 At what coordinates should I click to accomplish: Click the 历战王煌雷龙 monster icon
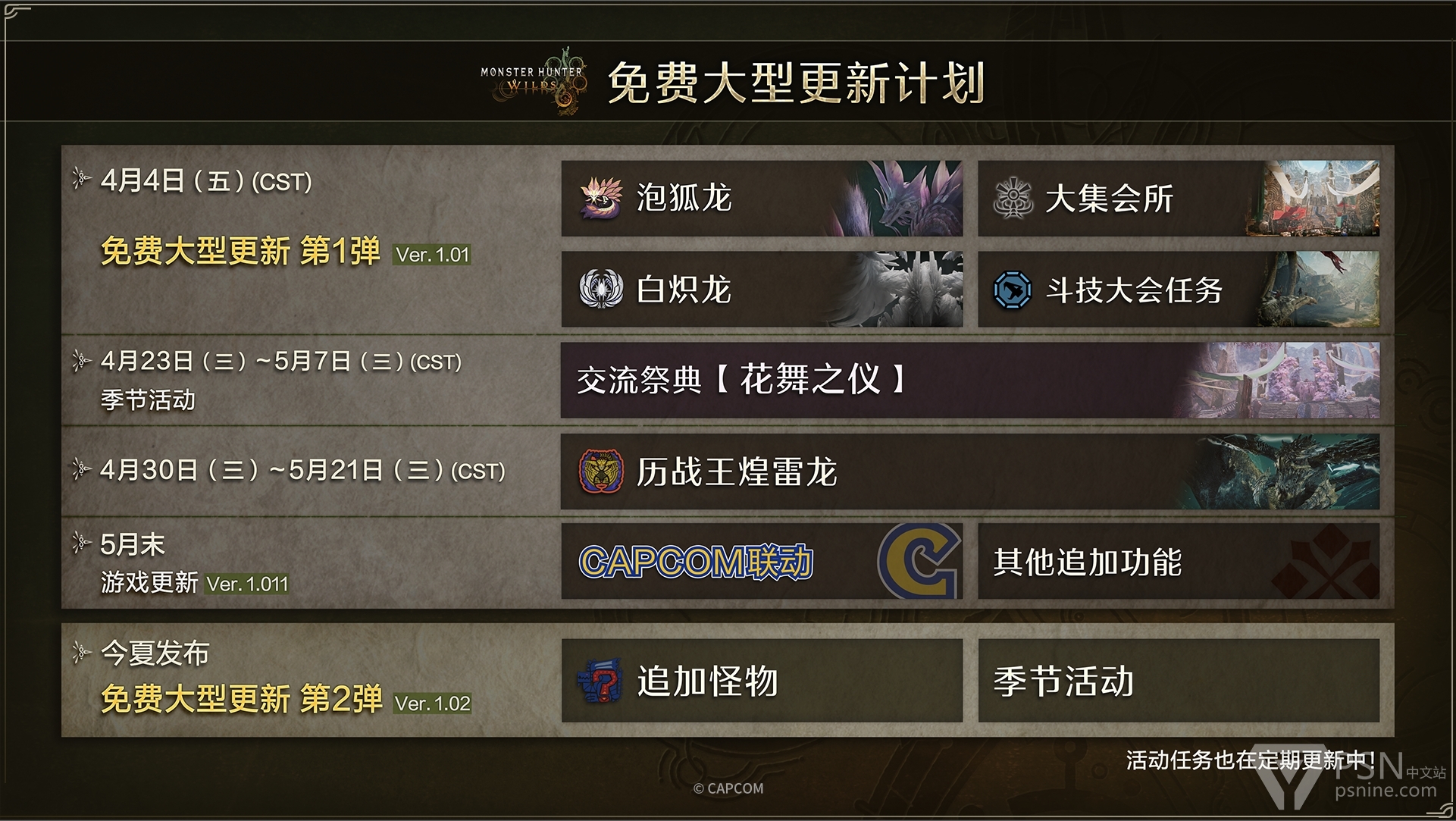pos(601,472)
